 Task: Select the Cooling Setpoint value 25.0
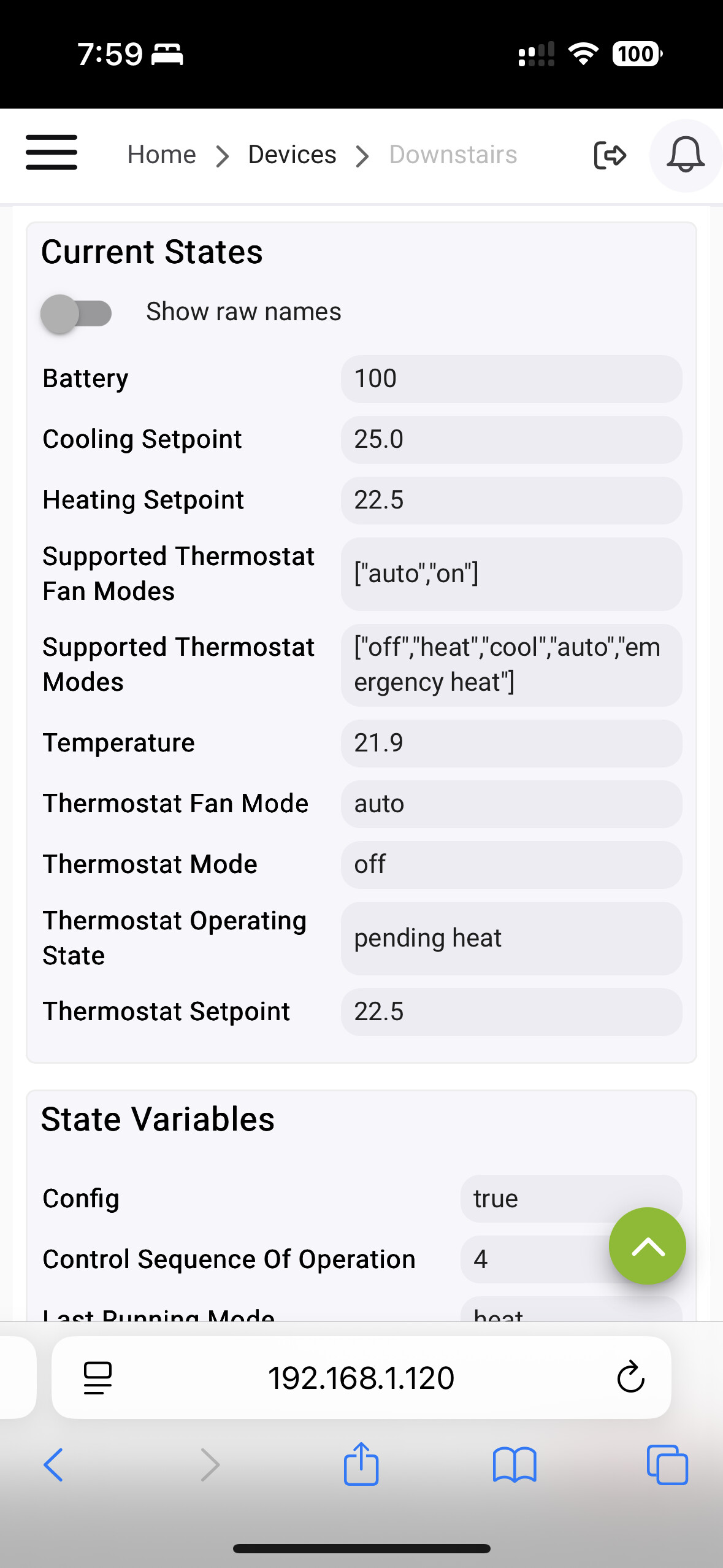pos(511,439)
